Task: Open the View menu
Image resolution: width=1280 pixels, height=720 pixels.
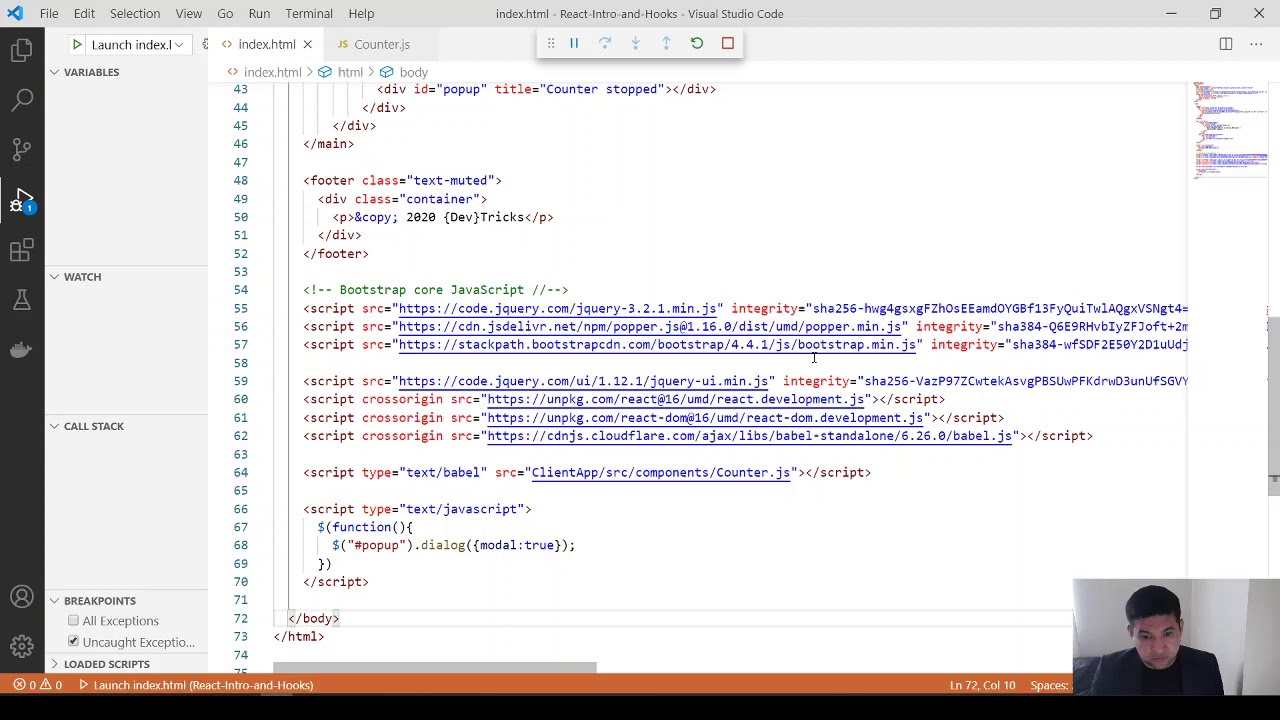Action: tap(188, 14)
